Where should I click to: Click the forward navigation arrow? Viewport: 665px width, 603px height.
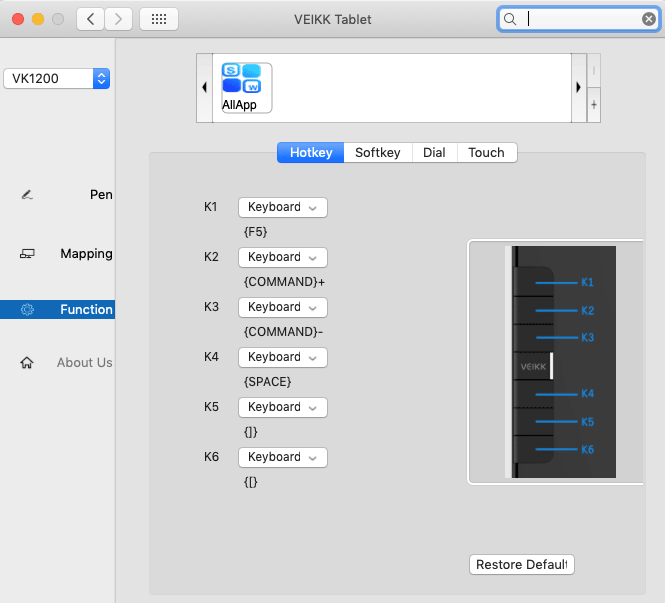pyautogui.click(x=118, y=19)
